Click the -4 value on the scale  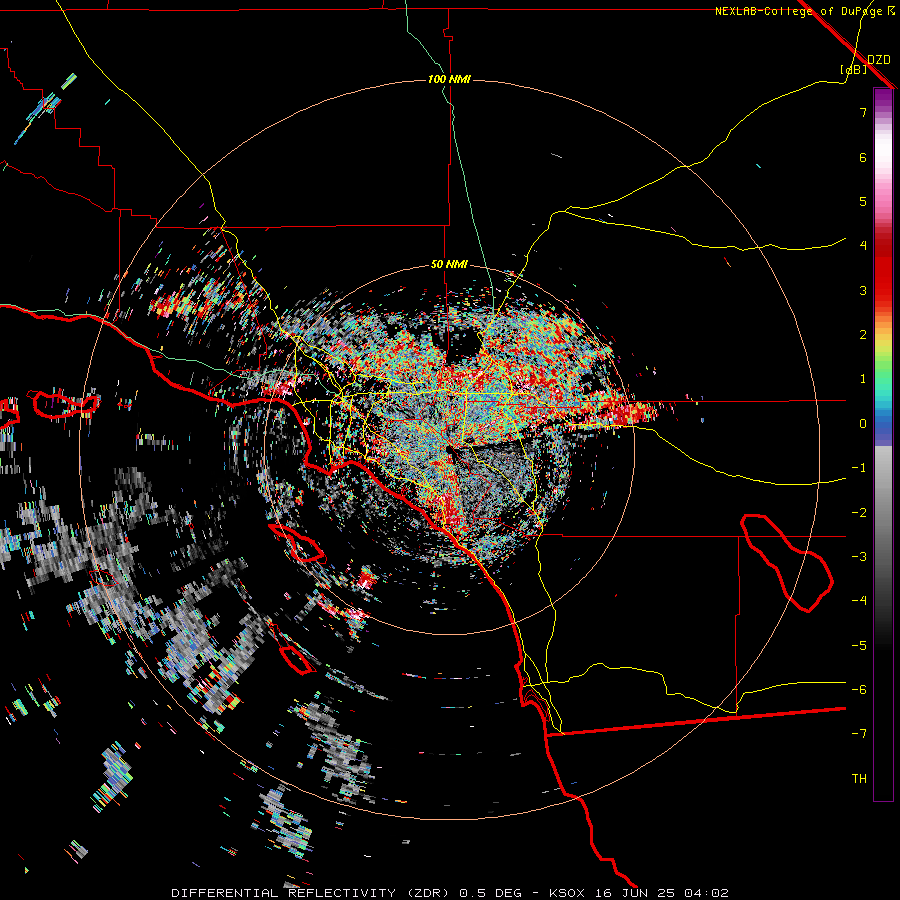coord(859,600)
